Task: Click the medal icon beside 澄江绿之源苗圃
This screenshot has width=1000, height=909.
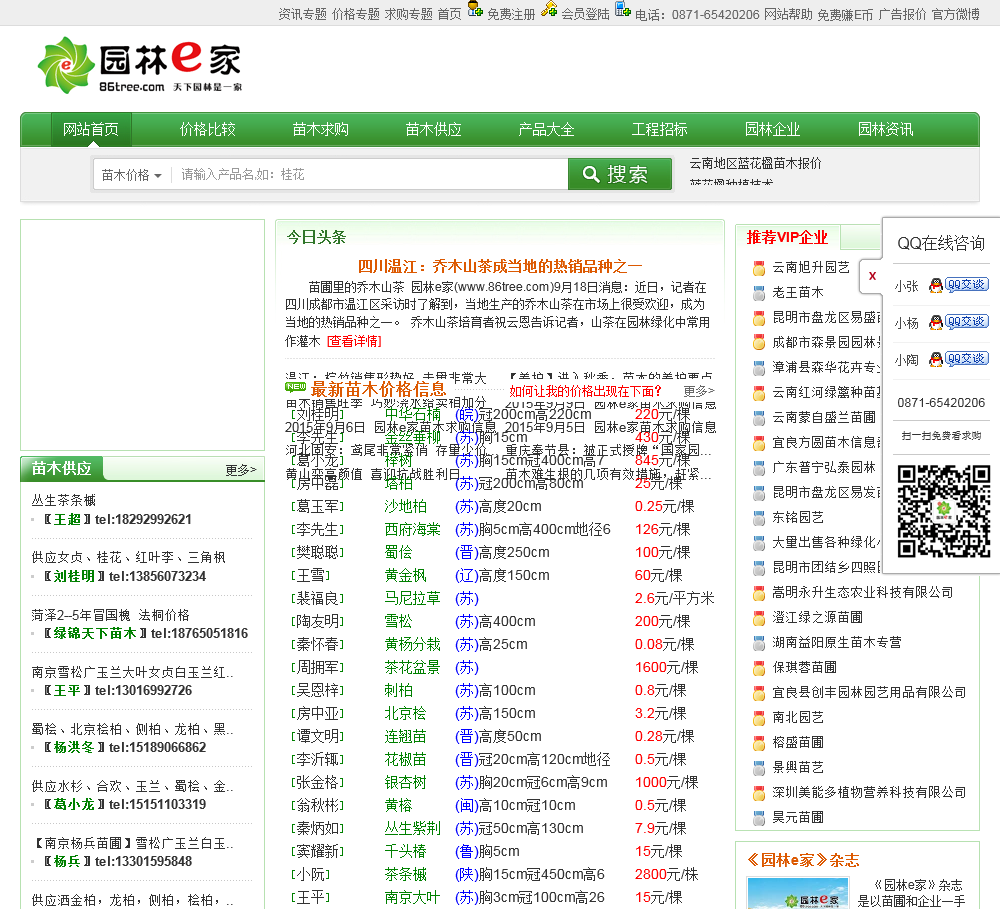Action: point(759,618)
